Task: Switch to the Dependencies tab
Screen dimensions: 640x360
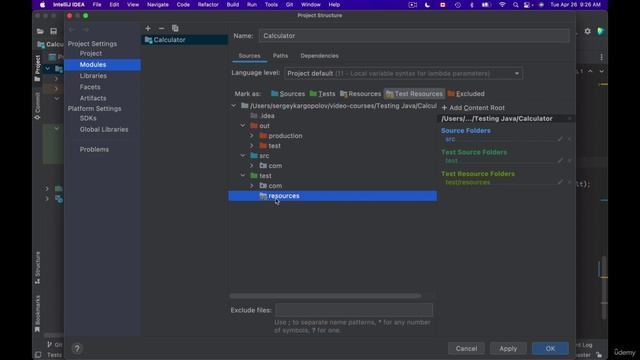Action: 319,56
